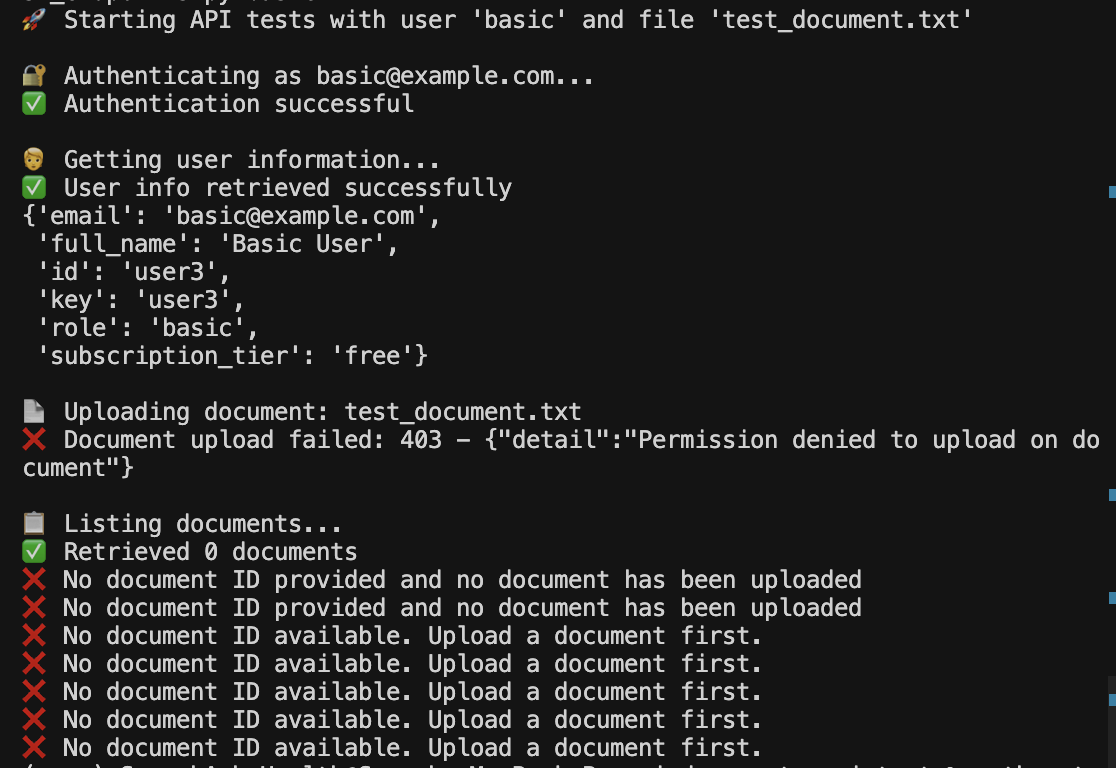Click the 'full_name' key in the user dict

pos(112,244)
